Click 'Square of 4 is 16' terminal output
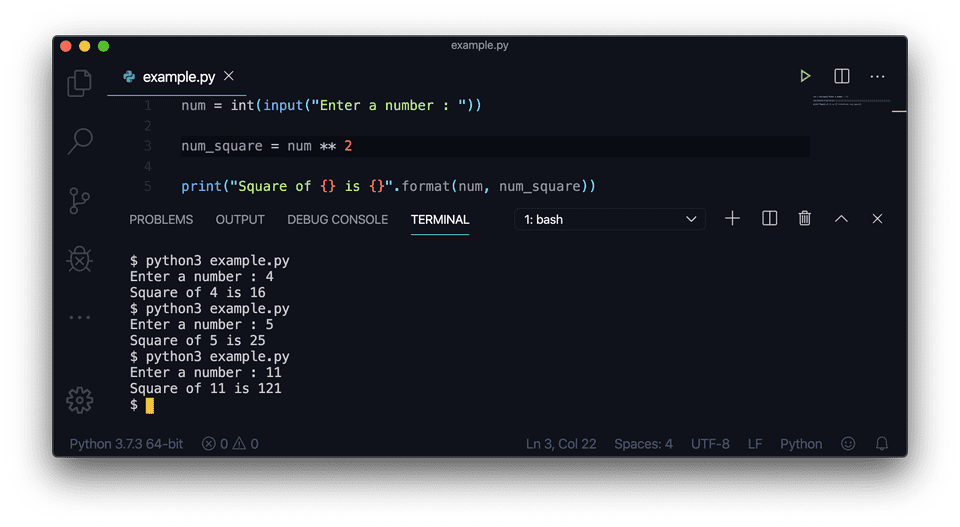 [198, 293]
